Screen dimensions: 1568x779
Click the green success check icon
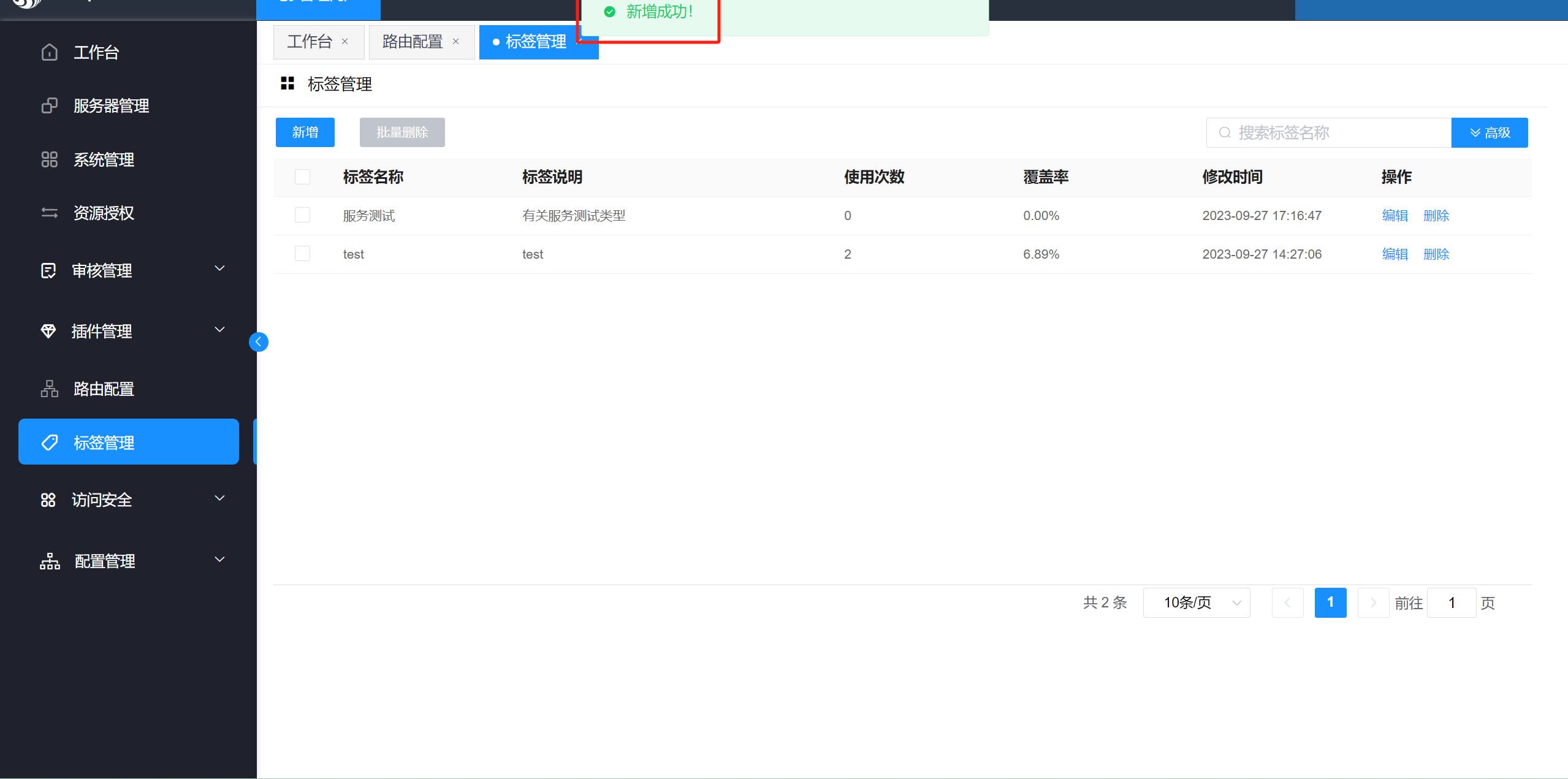610,12
